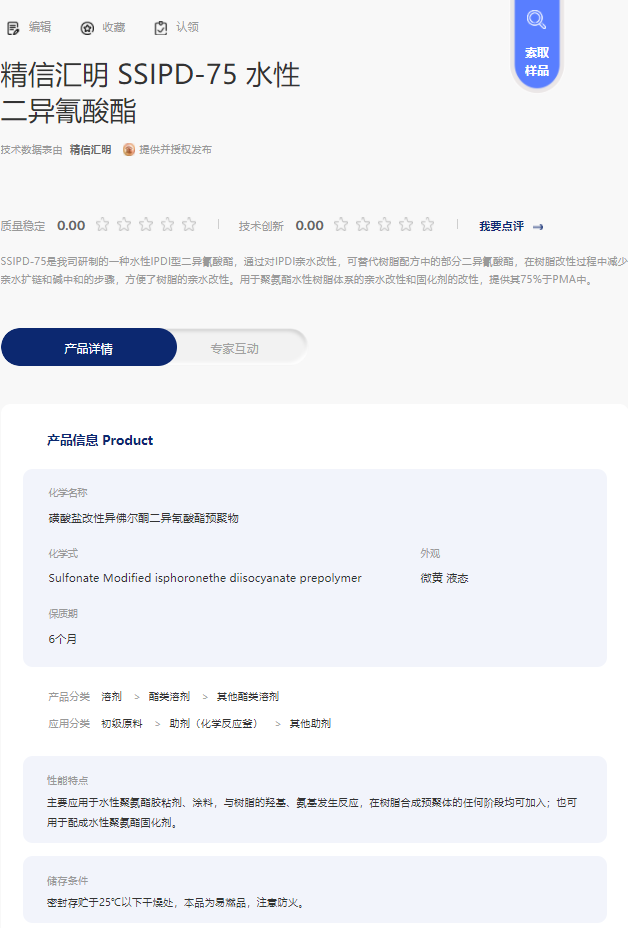Select second star of 技术创新 rating
The width and height of the screenshot is (628, 928).
(363, 225)
